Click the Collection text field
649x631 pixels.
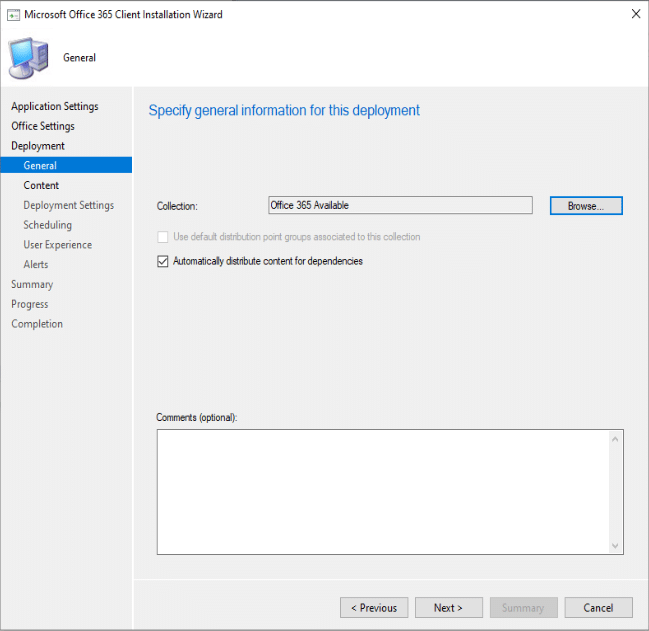coord(400,205)
